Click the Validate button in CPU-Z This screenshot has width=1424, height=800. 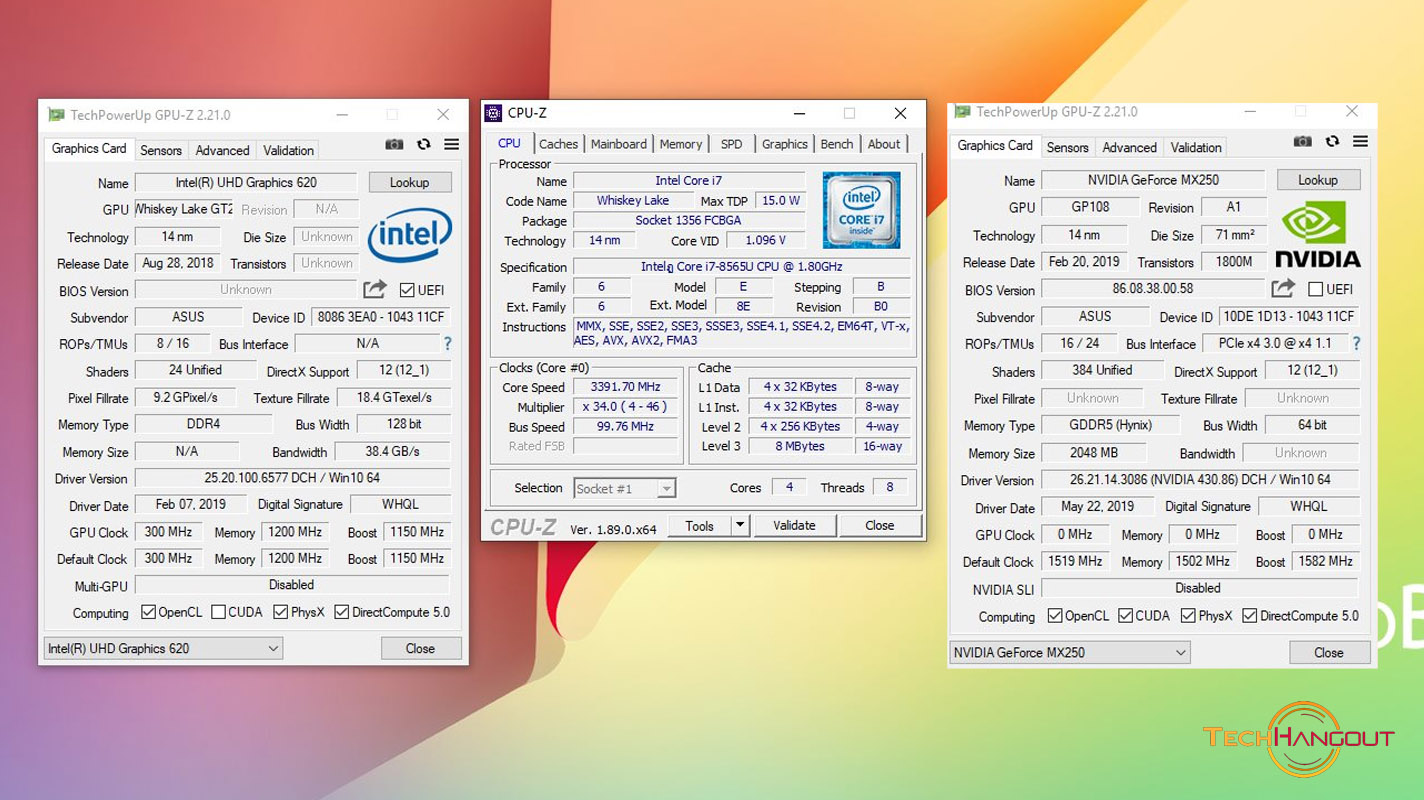(x=794, y=525)
